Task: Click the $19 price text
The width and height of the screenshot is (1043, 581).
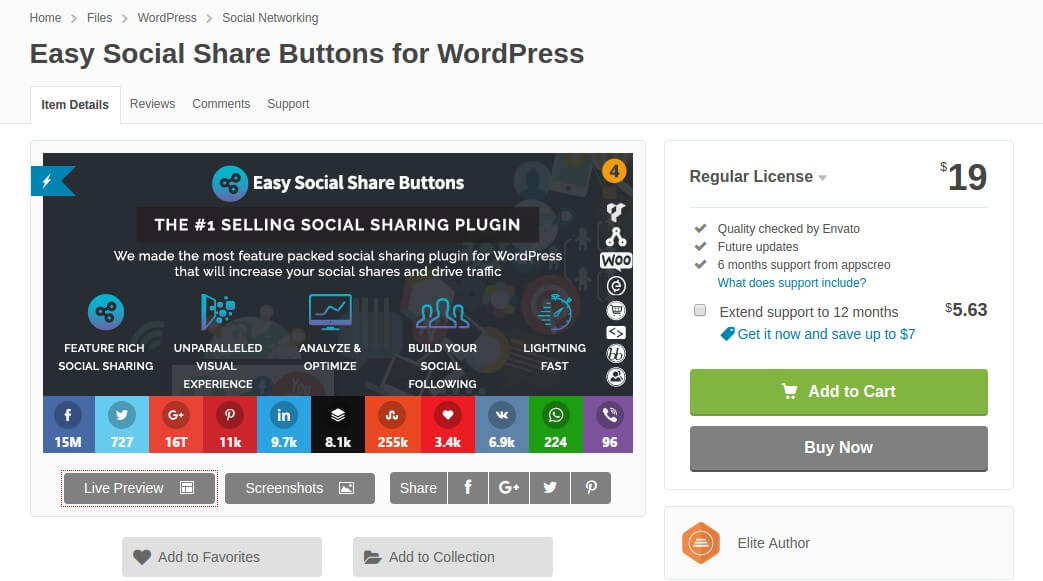Action: click(963, 177)
